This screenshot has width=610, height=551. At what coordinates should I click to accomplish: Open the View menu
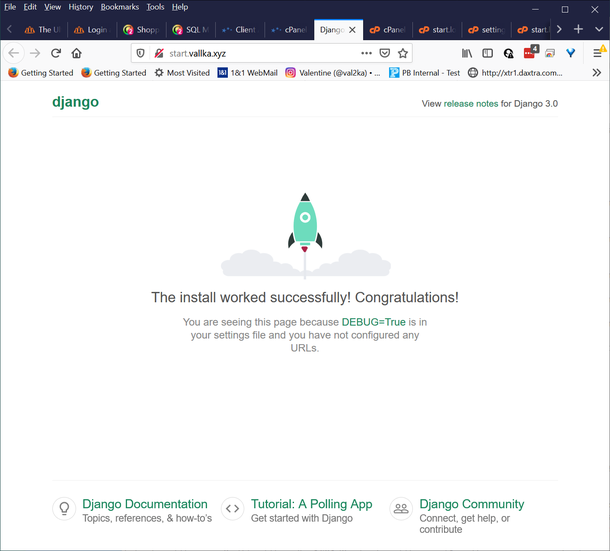[x=52, y=7]
